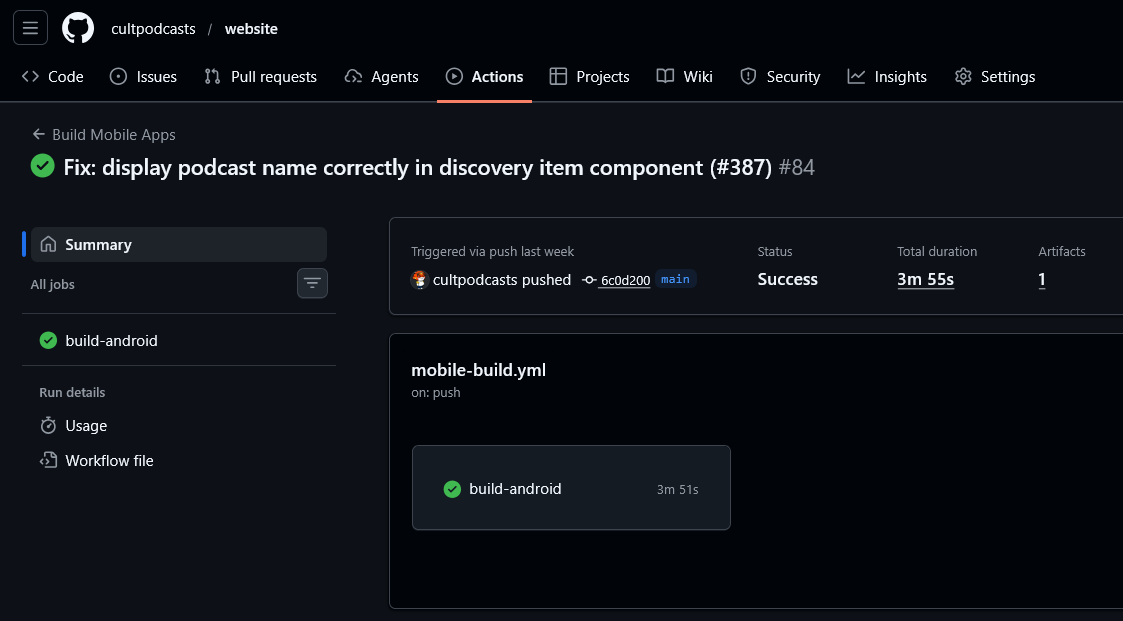Image resolution: width=1123 pixels, height=621 pixels.
Task: Open the Pull requests tab
Action: tap(260, 76)
